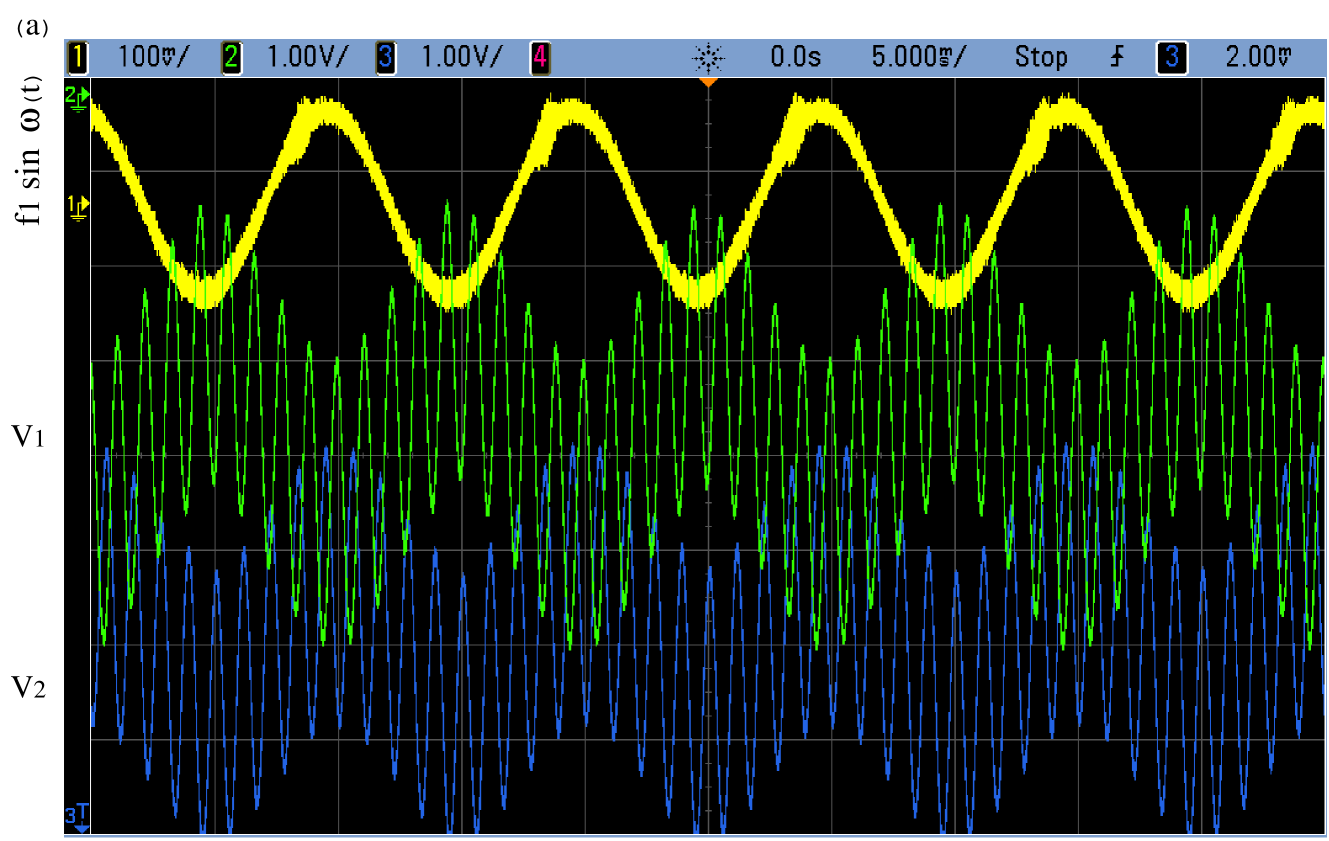Click the 5.000ms/ timebase setting

[x=919, y=58]
